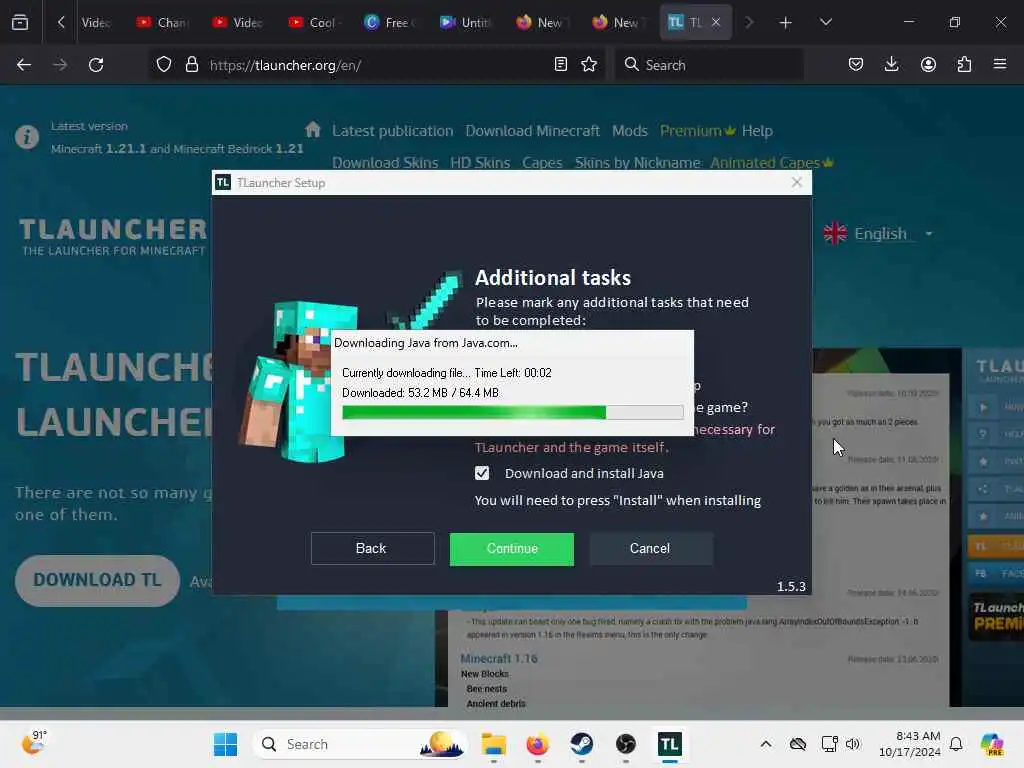Open OBS Studio from the taskbar
1024x768 pixels.
tap(626, 744)
